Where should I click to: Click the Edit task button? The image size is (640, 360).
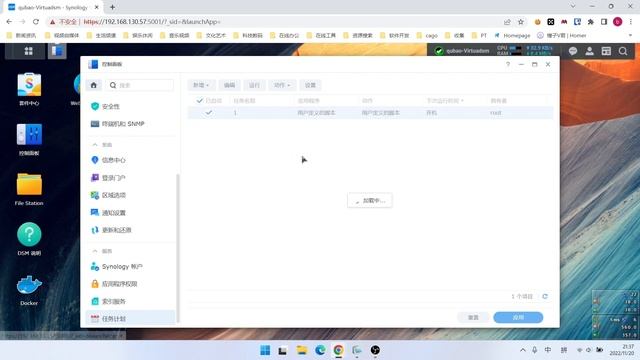[229, 85]
